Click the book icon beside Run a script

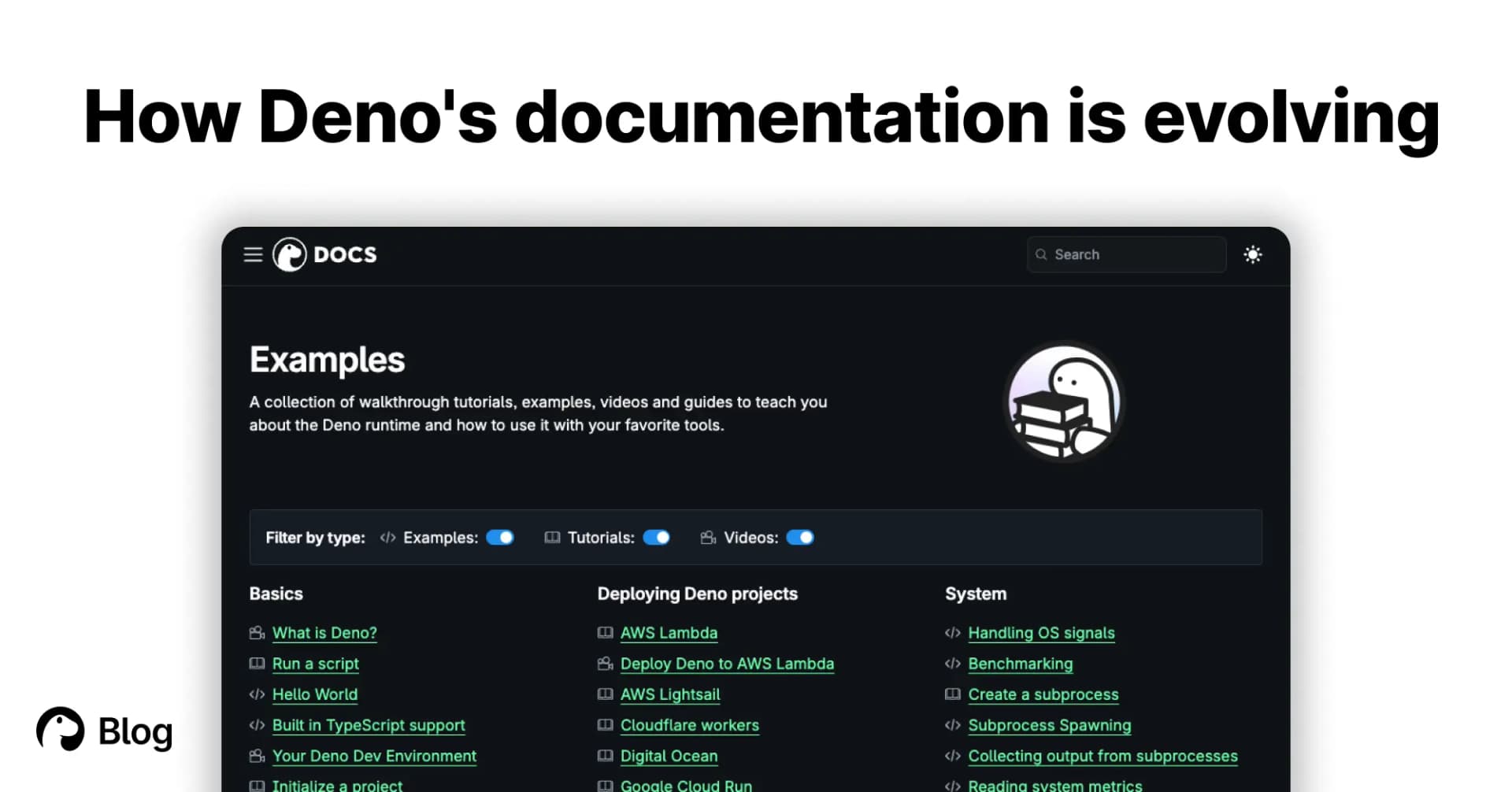pyautogui.click(x=256, y=663)
